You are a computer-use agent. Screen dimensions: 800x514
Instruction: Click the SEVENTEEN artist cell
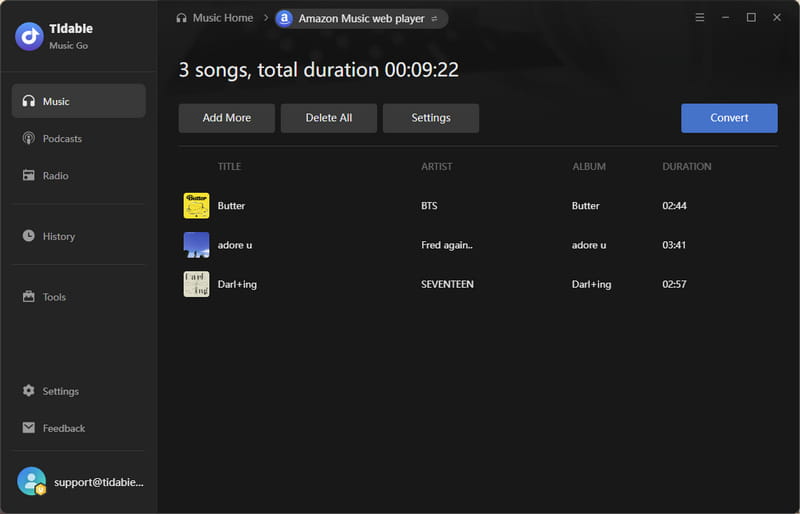447,284
